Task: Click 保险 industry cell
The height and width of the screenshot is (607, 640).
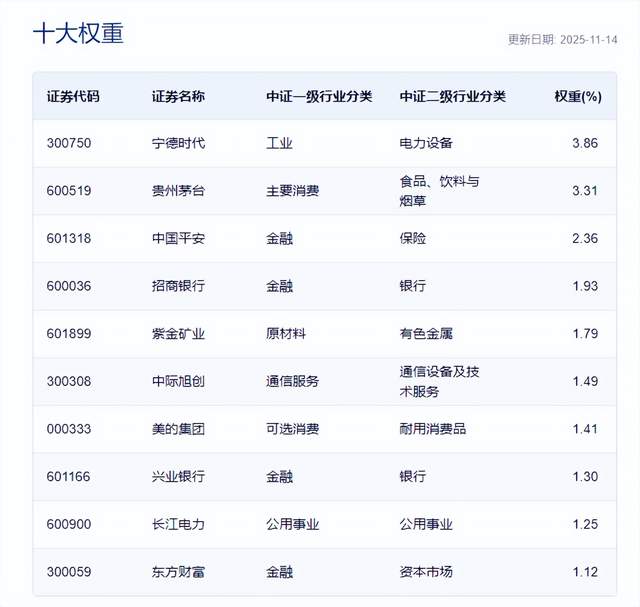Action: (x=413, y=238)
